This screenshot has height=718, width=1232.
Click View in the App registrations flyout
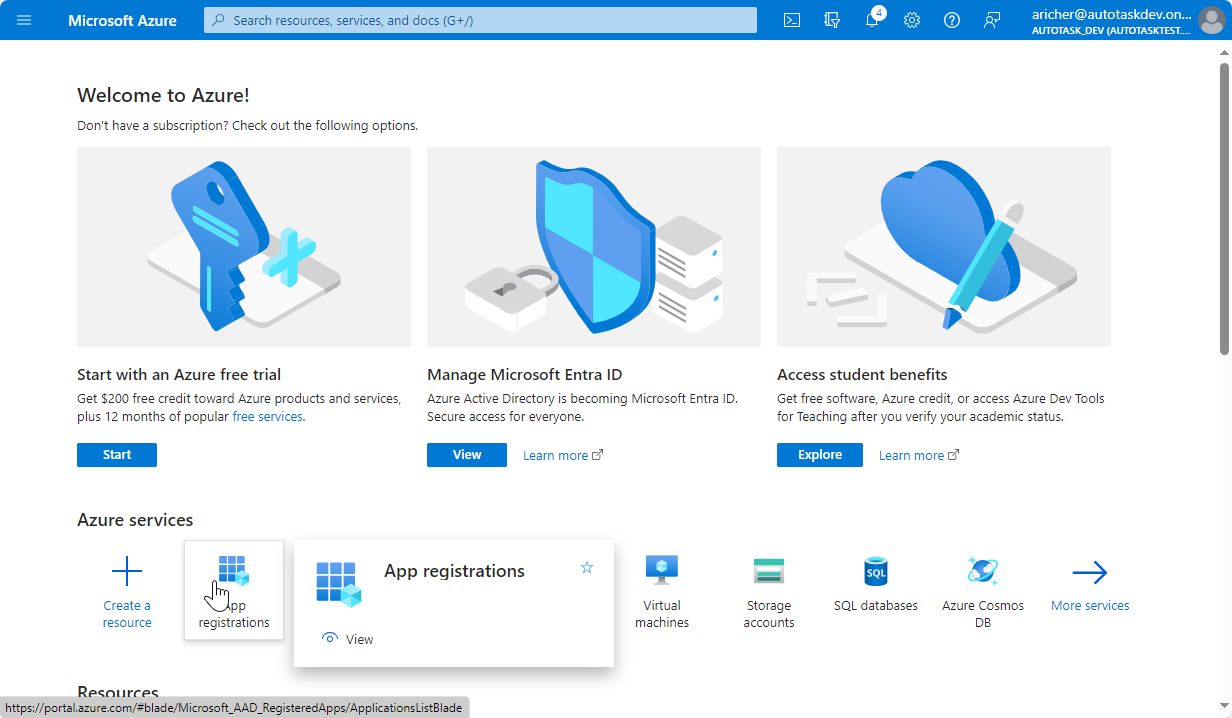(349, 639)
